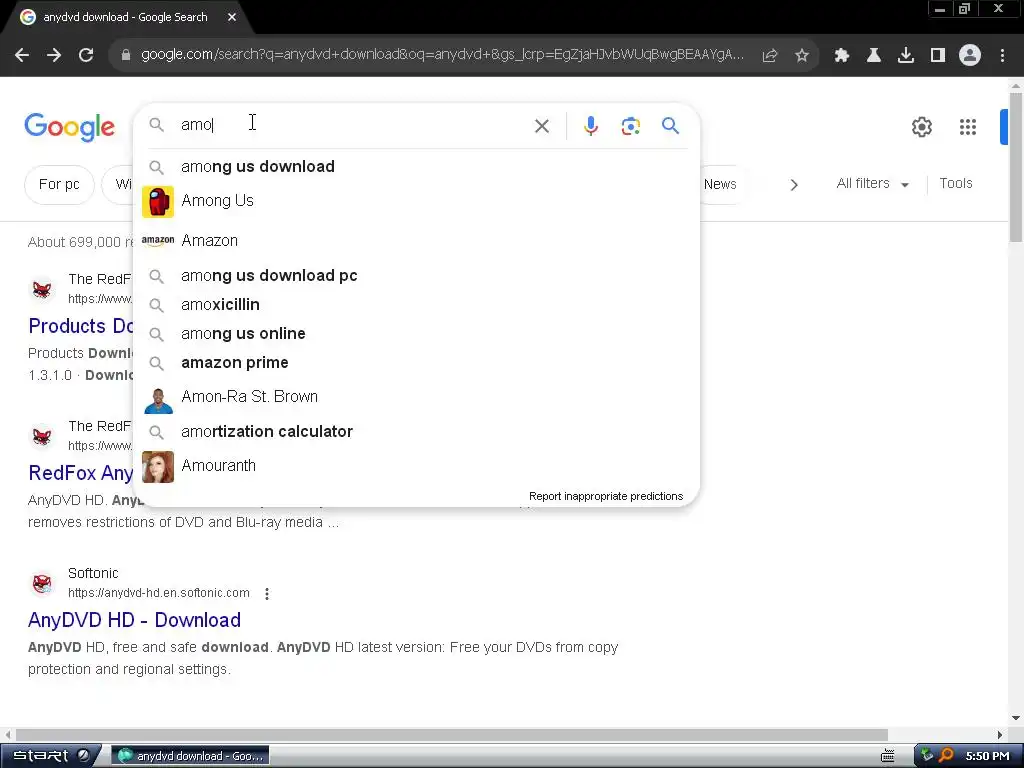Select the Among Us game icon suggestion

[158, 201]
